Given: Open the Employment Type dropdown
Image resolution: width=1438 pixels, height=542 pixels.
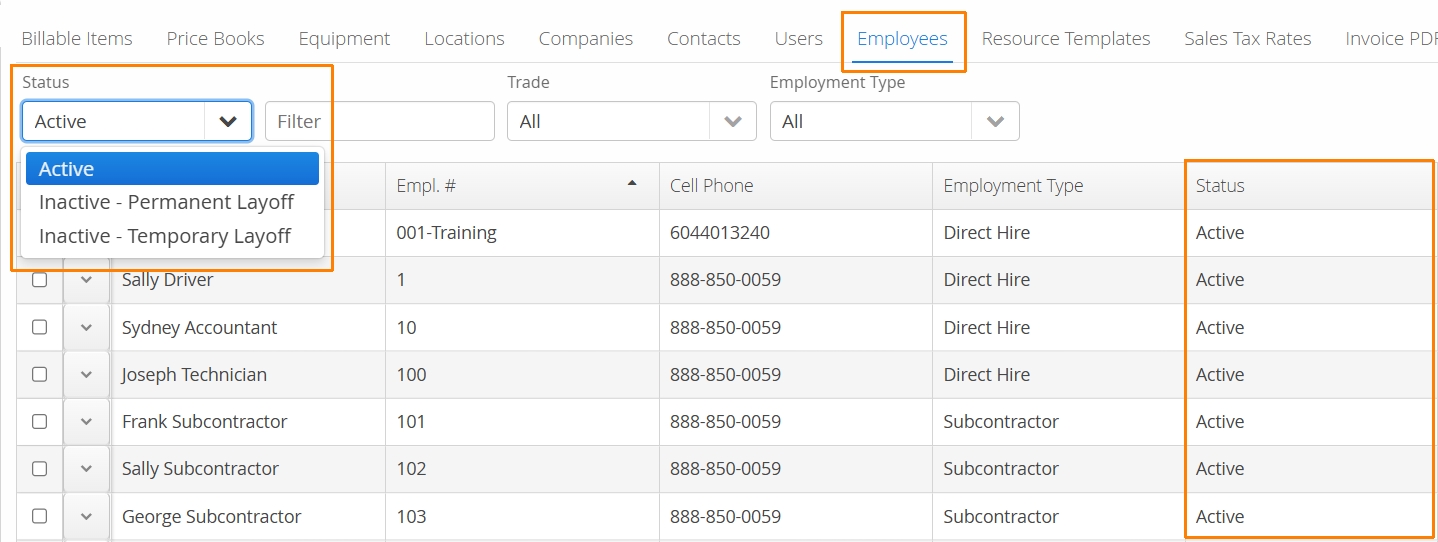Looking at the screenshot, I should 895,121.
